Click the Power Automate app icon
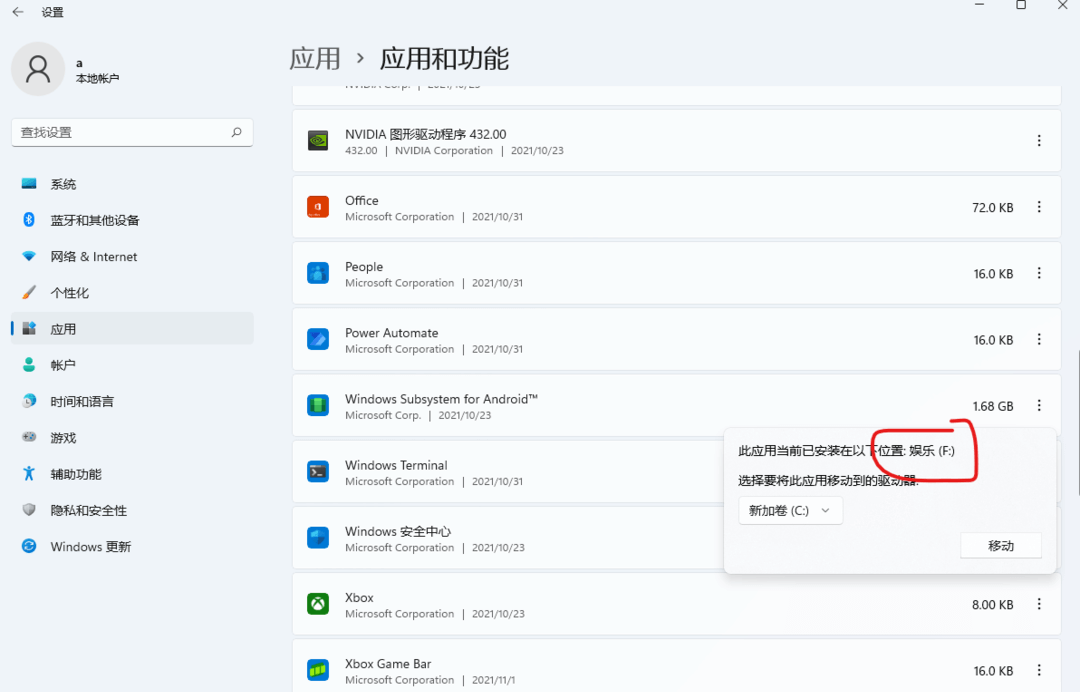Screen dimensions: 1080x692 click(318, 339)
